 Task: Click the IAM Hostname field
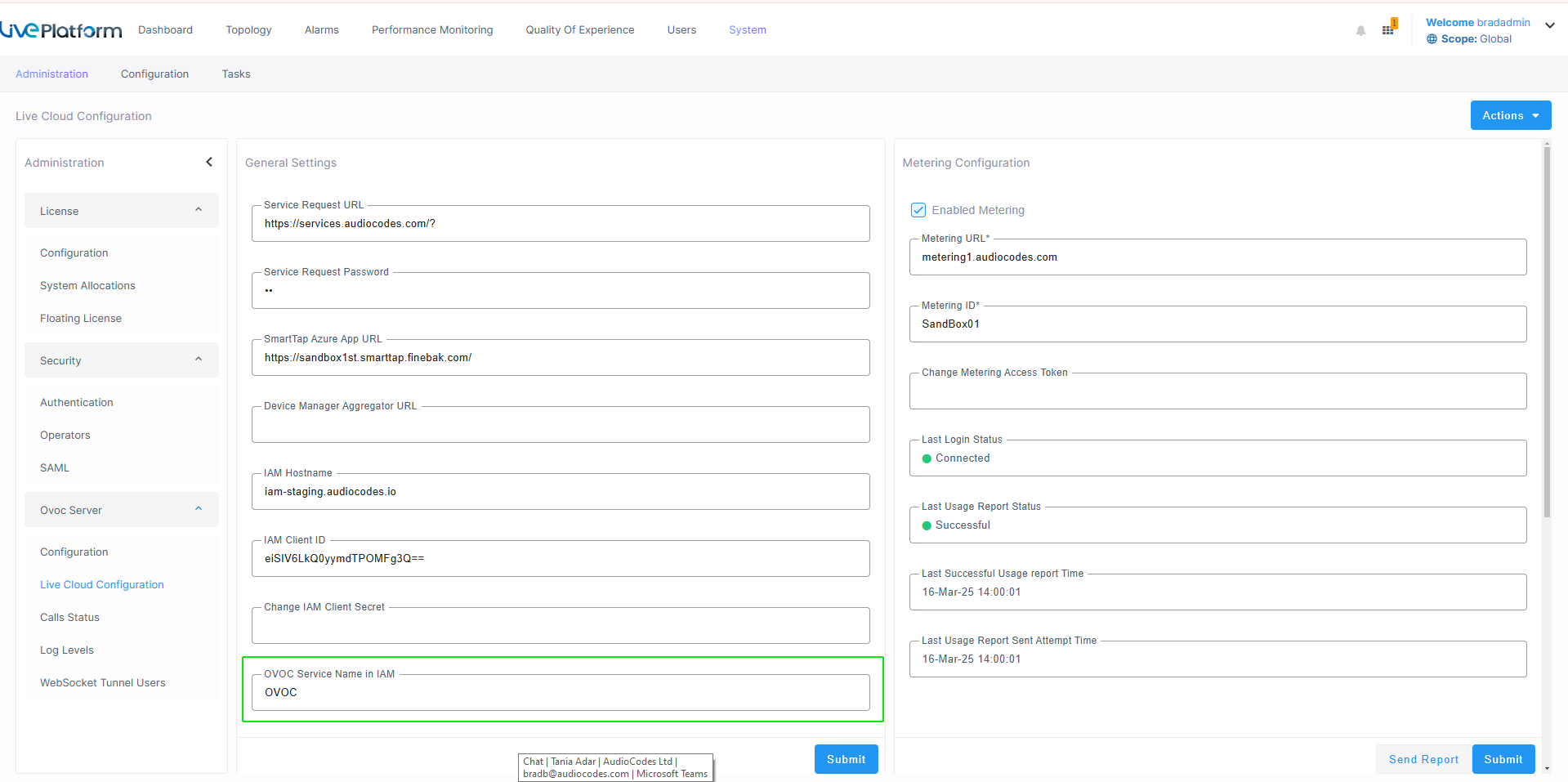click(561, 491)
